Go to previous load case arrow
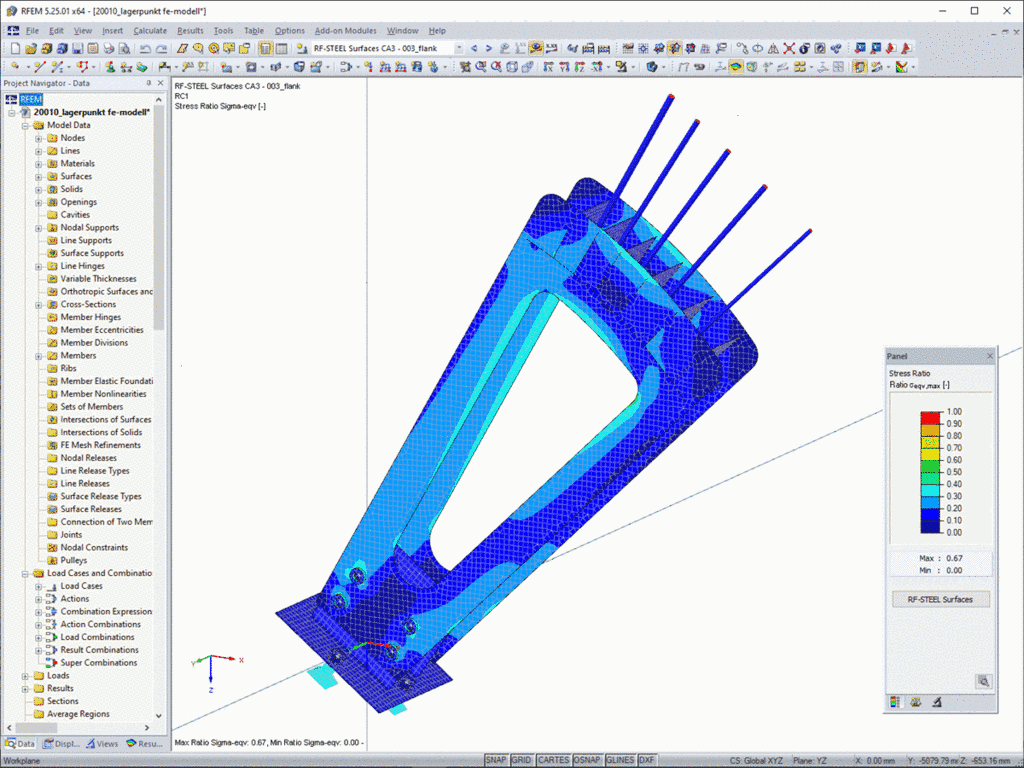 [x=474, y=48]
